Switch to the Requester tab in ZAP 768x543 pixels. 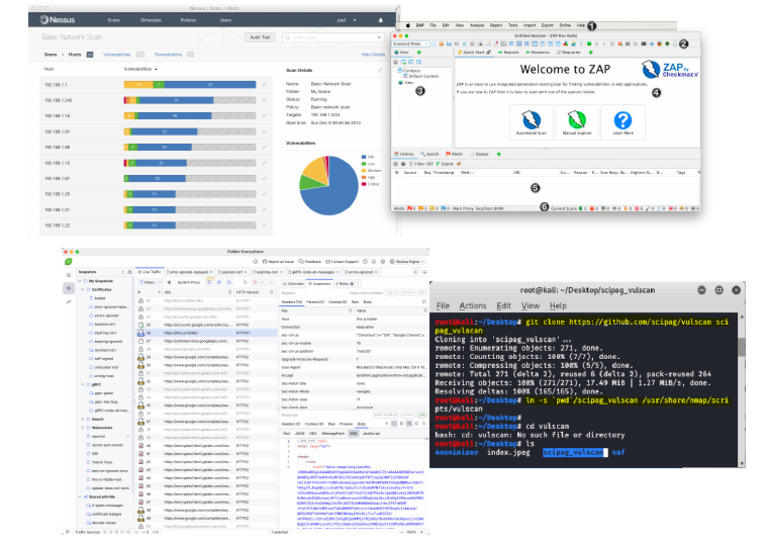point(569,52)
